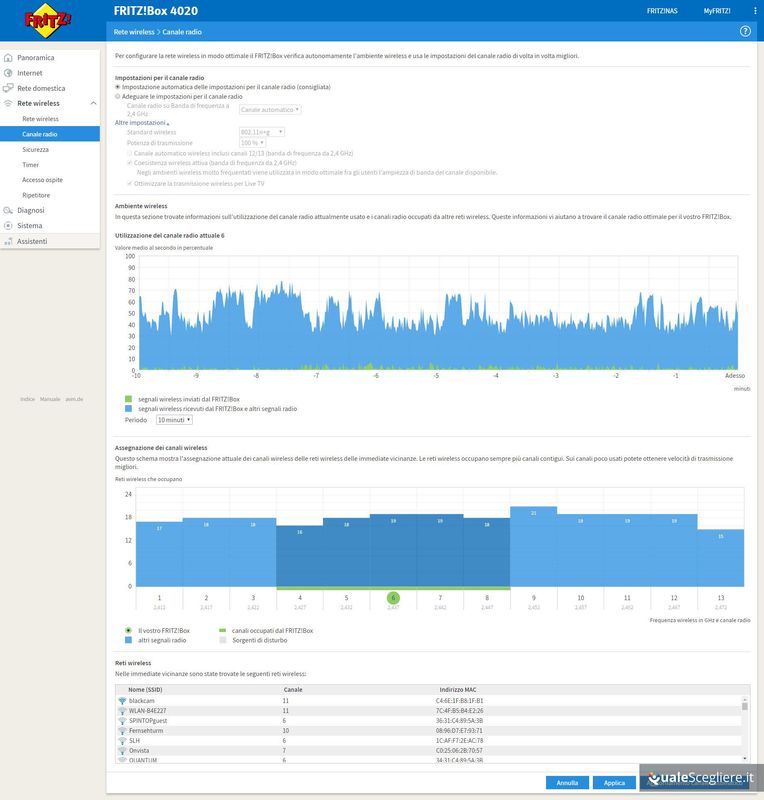Select automatic radio channel settings option

pyautogui.click(x=118, y=87)
